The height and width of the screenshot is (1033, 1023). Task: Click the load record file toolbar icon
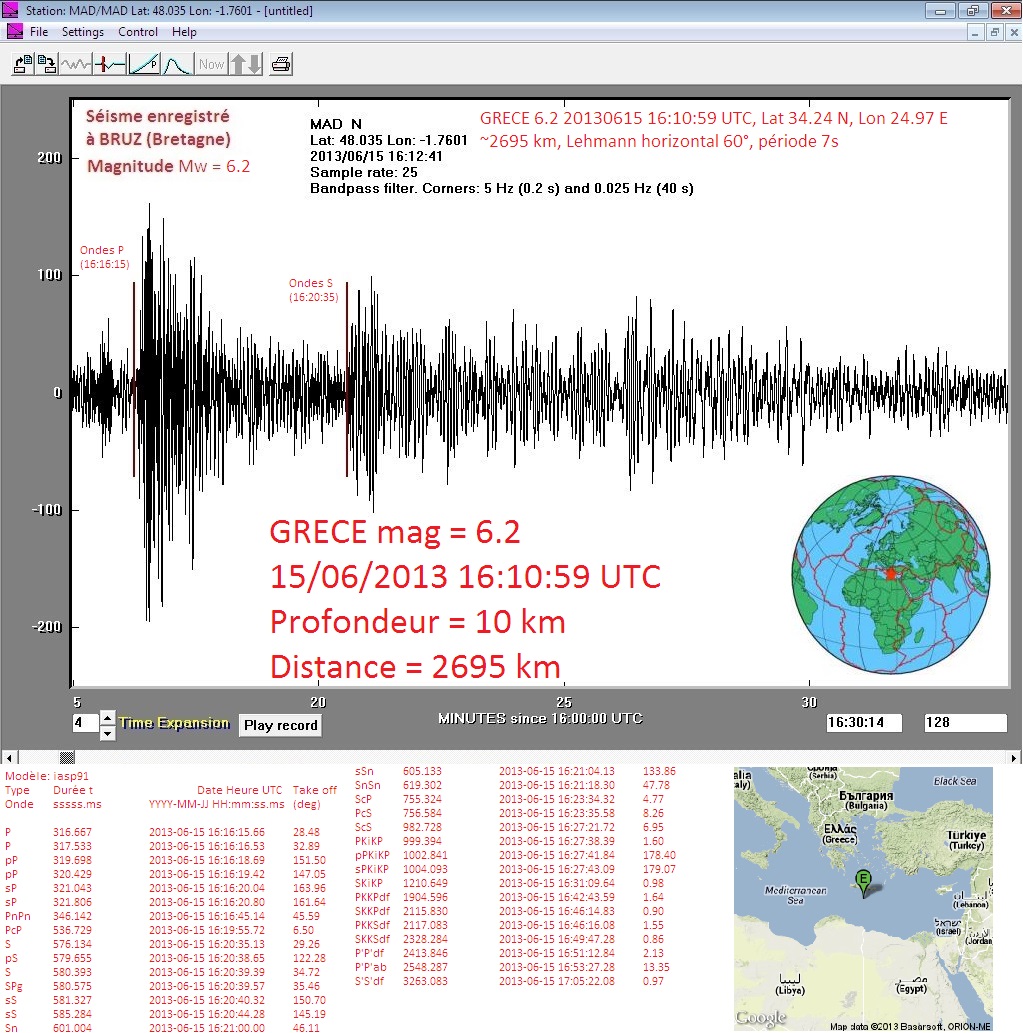(x=22, y=65)
